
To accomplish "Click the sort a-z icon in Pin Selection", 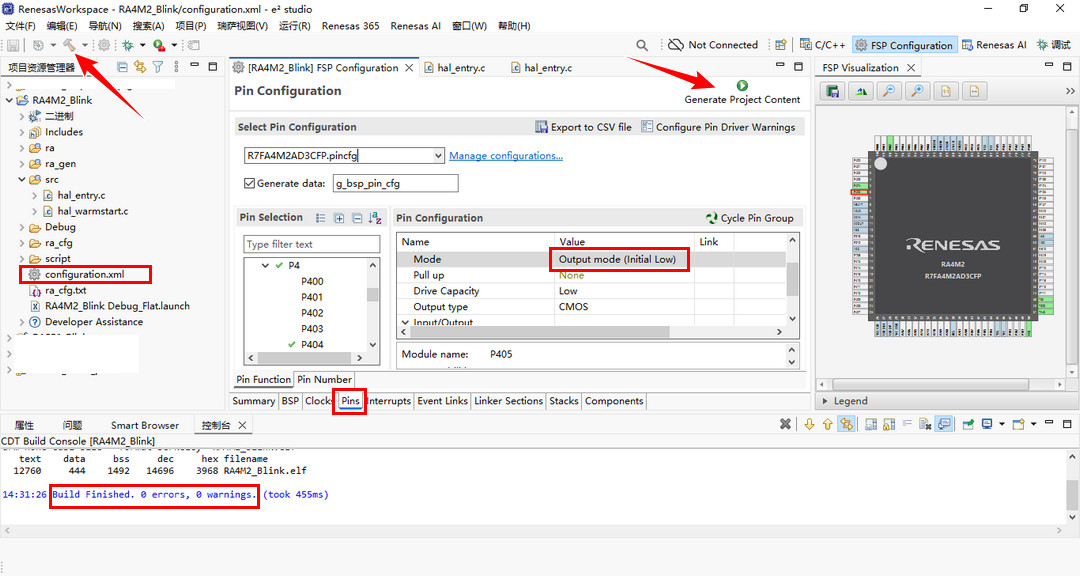I will [375, 218].
